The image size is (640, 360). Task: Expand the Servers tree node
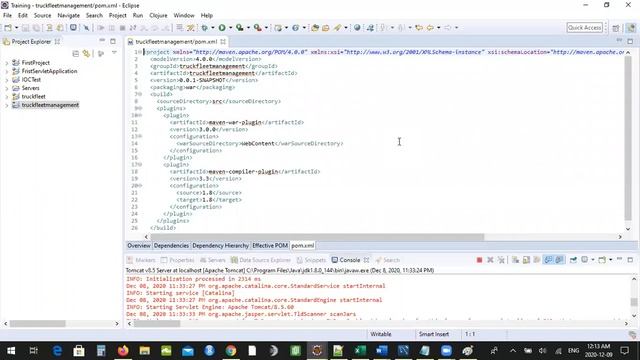click(x=7, y=88)
